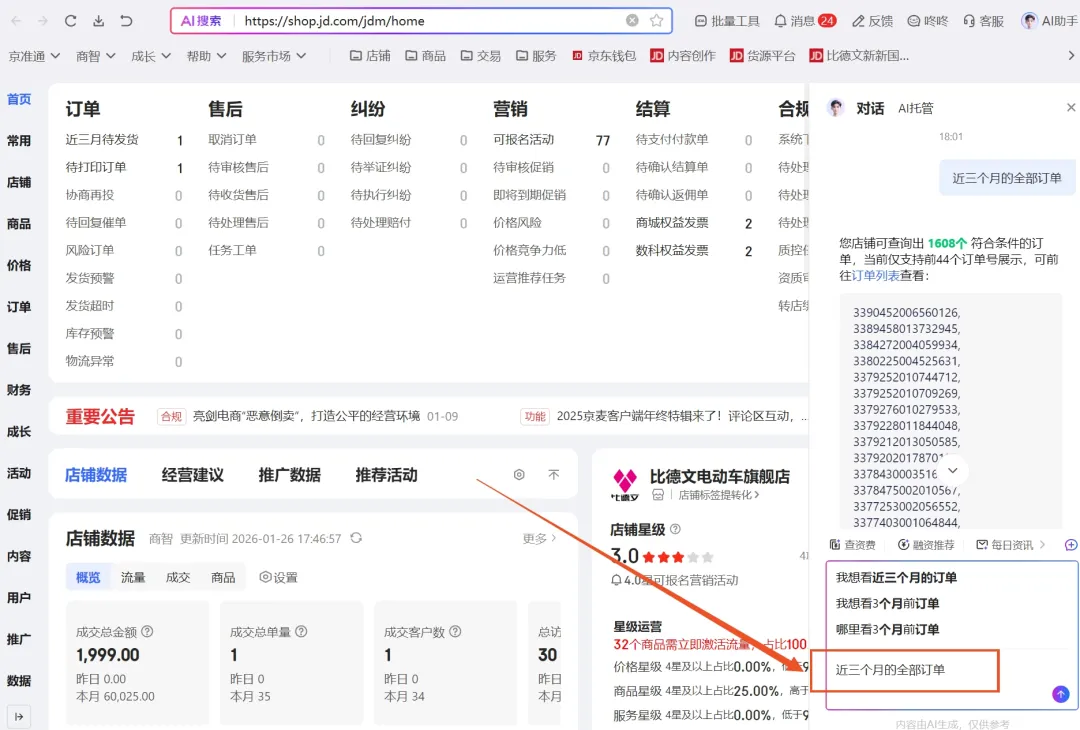
Task: Open the 服务 bookmark folder
Action: [536, 56]
